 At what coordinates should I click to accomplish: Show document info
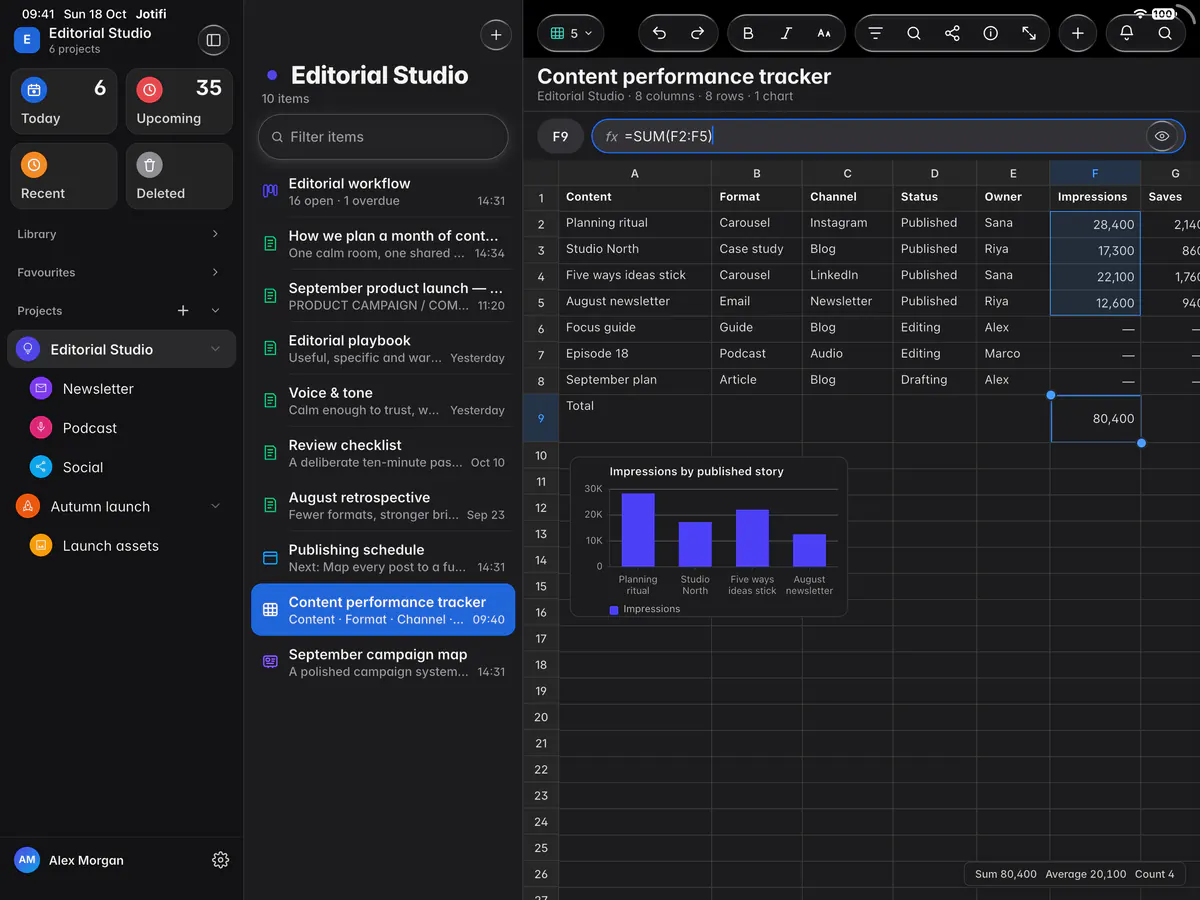pyautogui.click(x=990, y=33)
